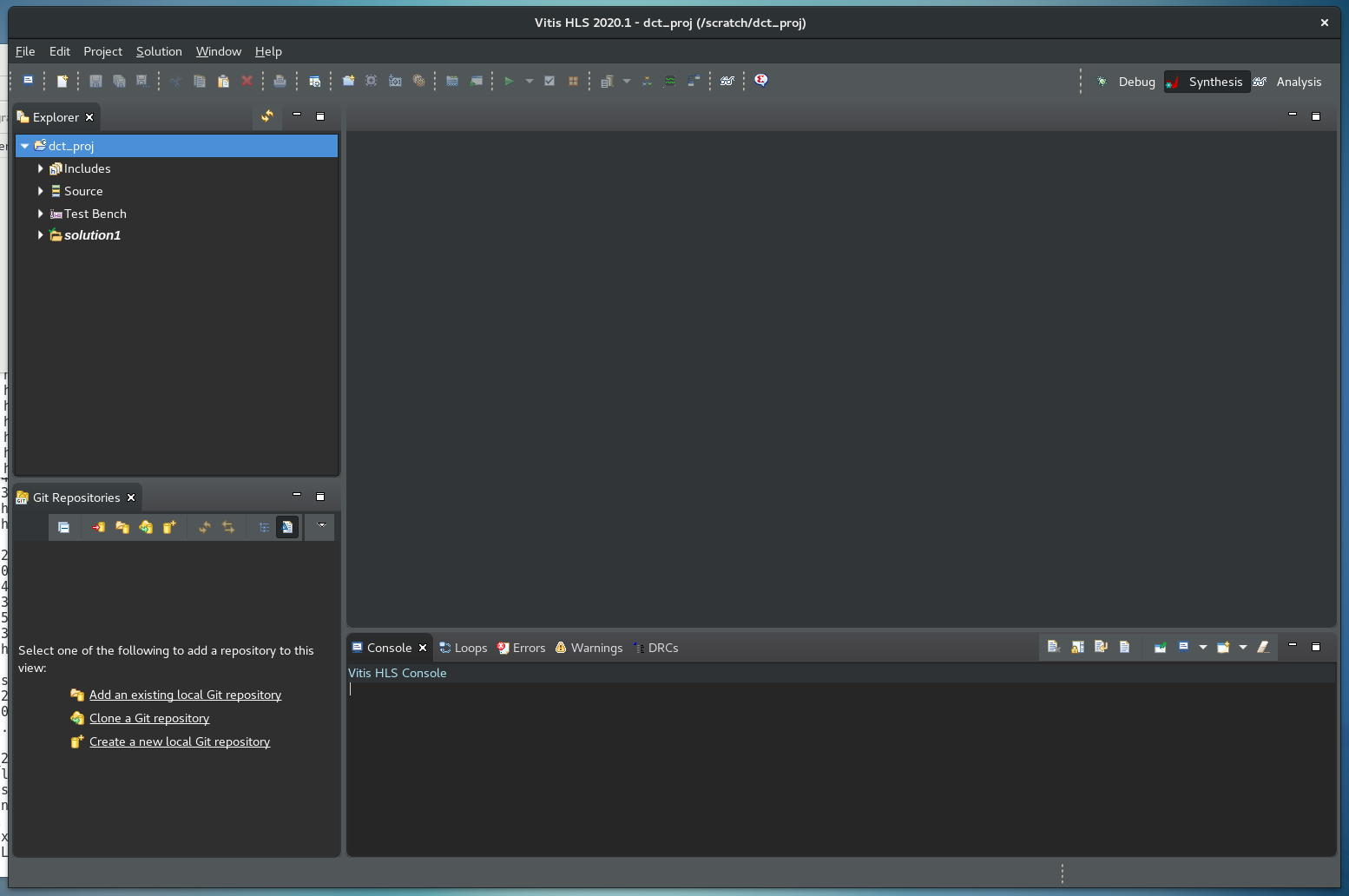Toggle Scroll Lock in the console toolbar
Image resolution: width=1349 pixels, height=896 pixels.
(1077, 647)
